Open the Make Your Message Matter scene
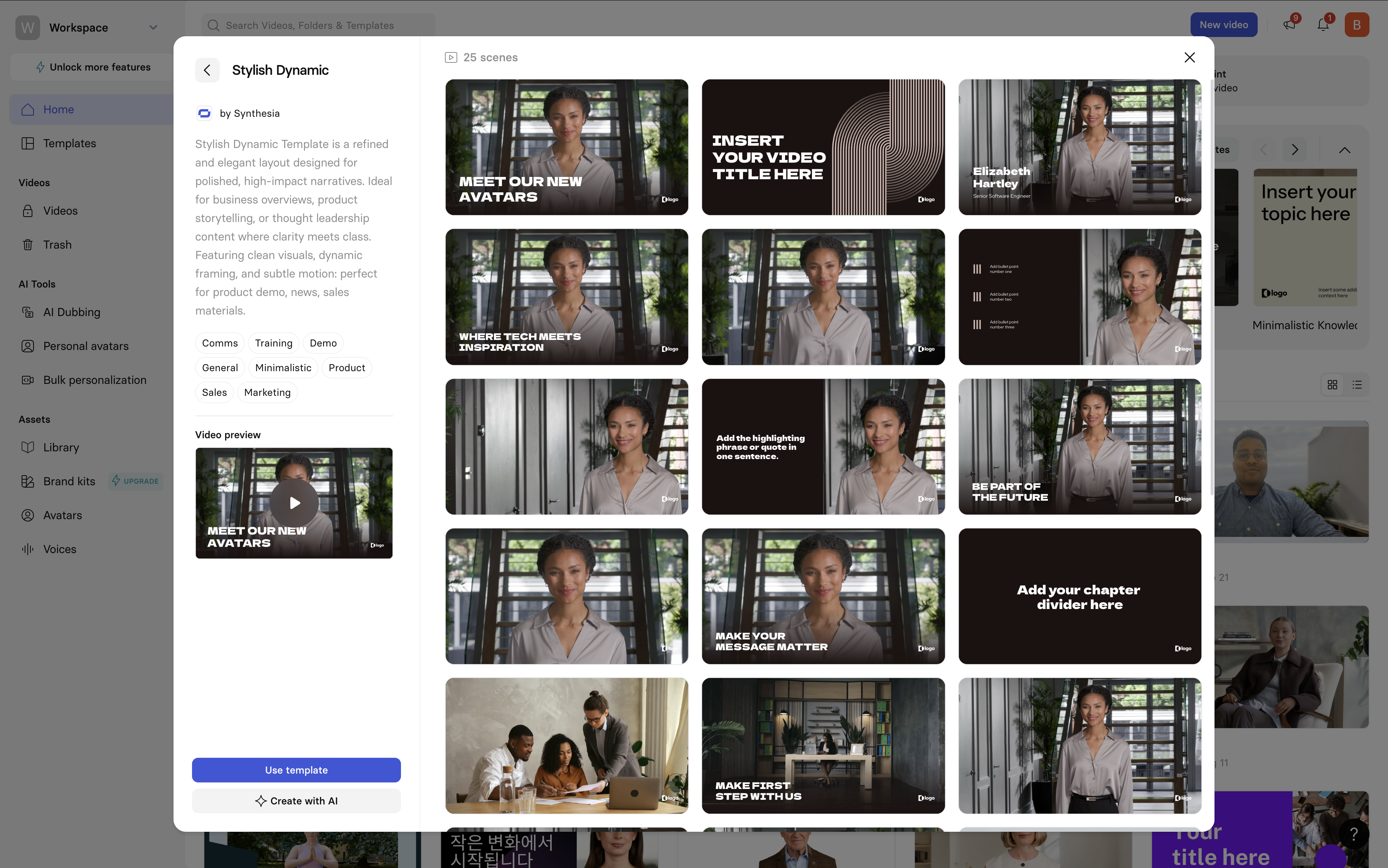This screenshot has height=868, width=1388. coord(823,596)
